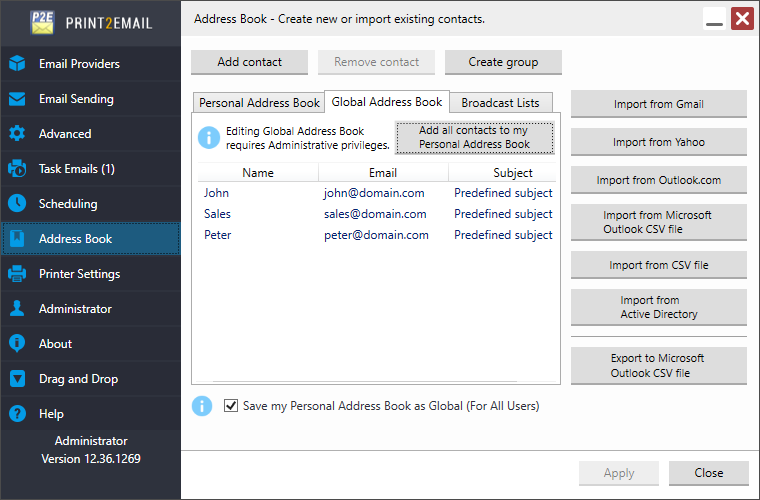Click the Email Sending envelope icon
The height and width of the screenshot is (500, 760).
tap(17, 99)
